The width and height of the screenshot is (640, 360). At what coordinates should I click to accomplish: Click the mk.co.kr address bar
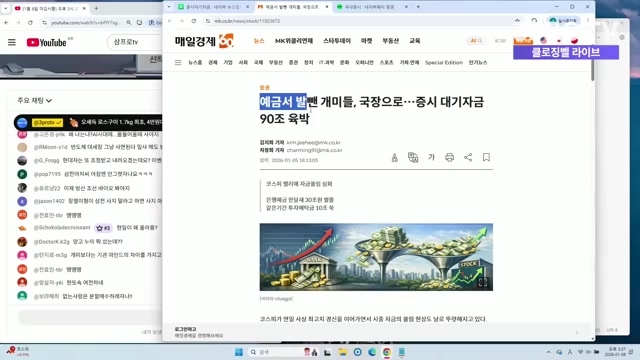(355, 21)
